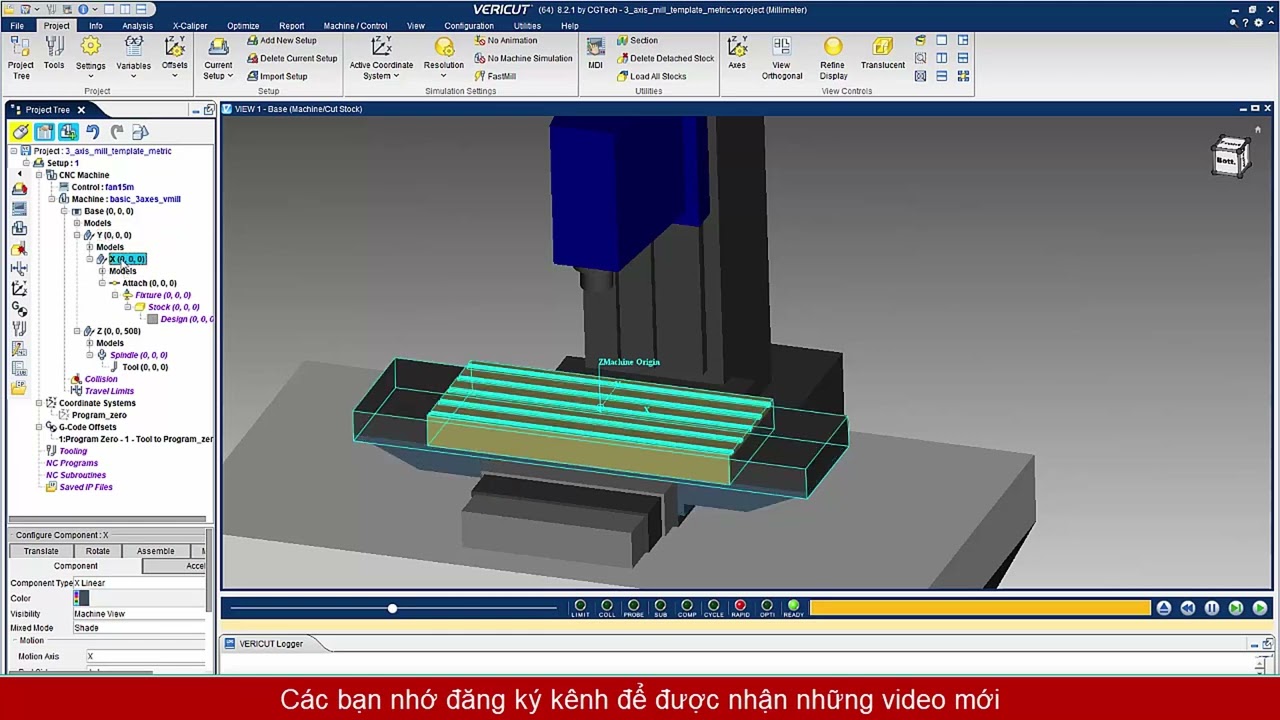Click Rewind NC Program button

[1188, 608]
